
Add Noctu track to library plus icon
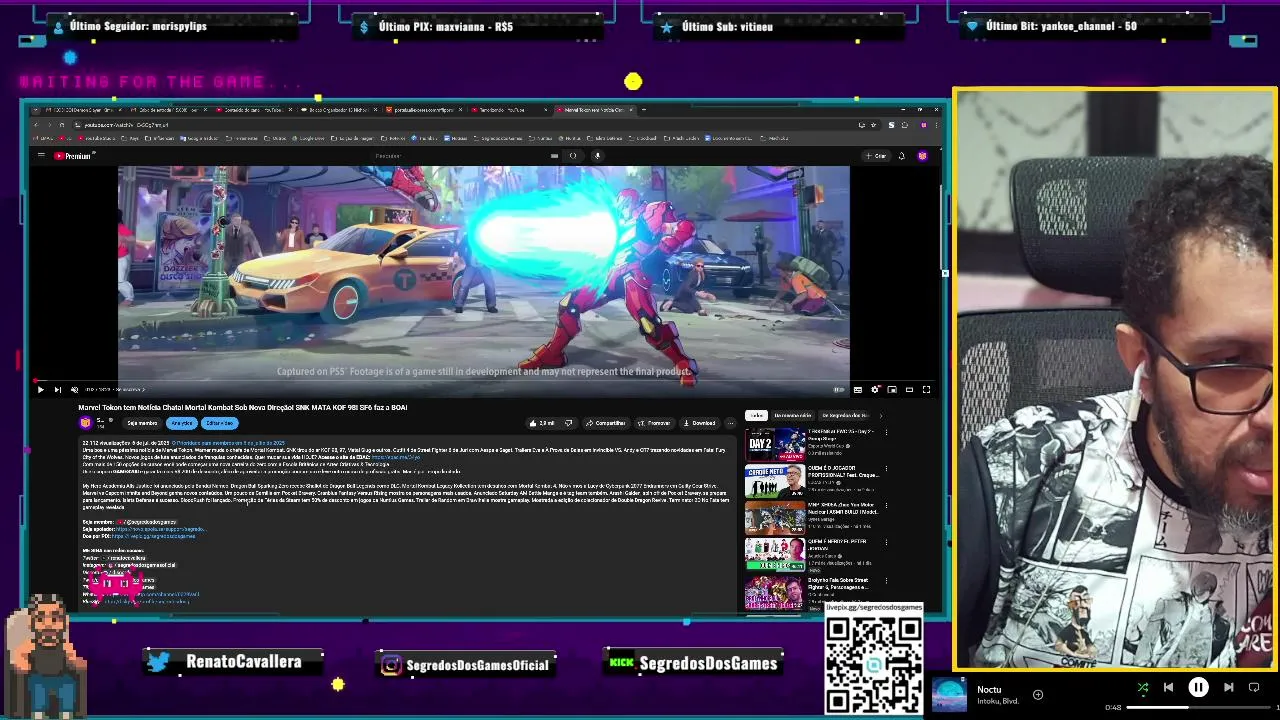tap(1038, 694)
